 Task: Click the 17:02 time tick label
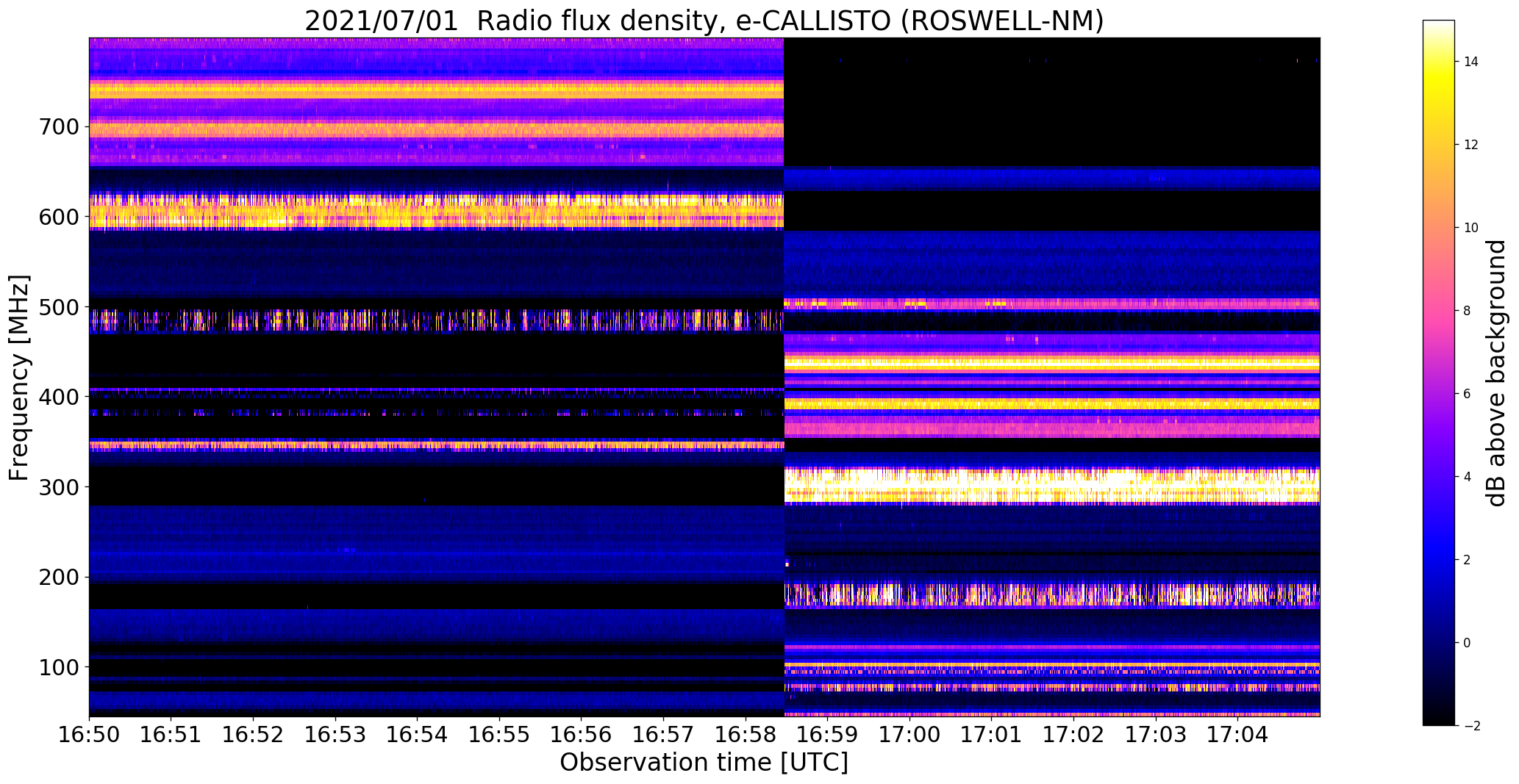tap(1074, 735)
